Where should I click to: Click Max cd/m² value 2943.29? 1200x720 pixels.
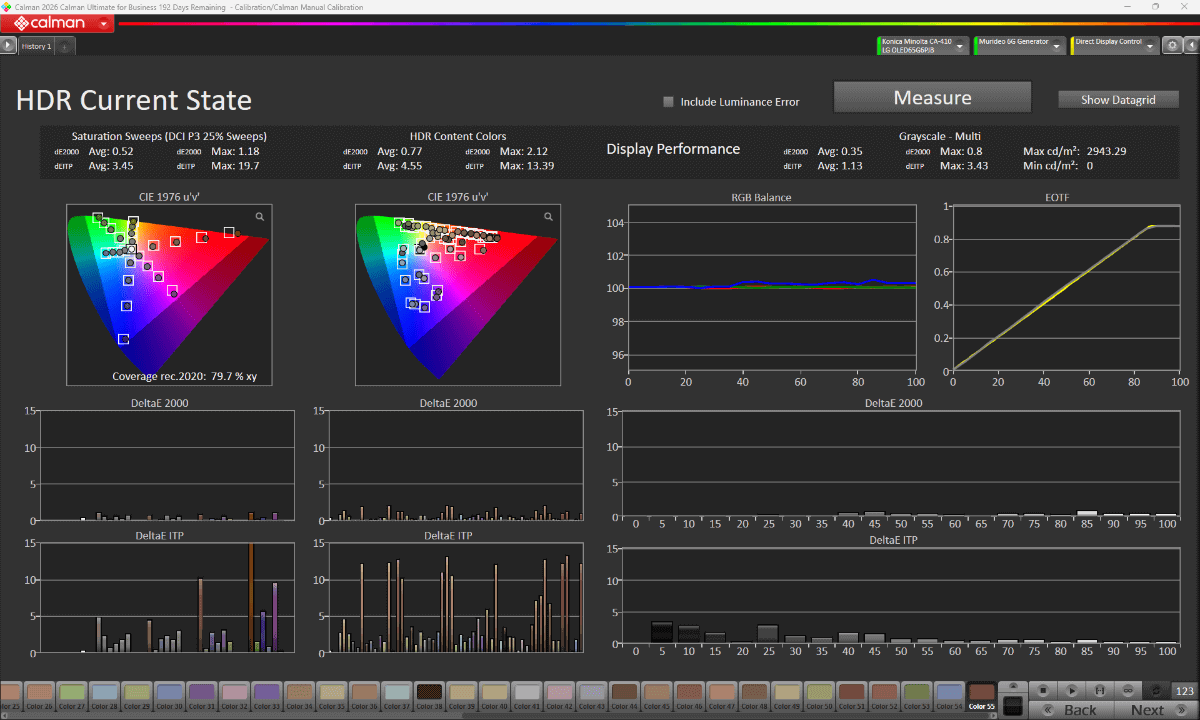point(1104,151)
